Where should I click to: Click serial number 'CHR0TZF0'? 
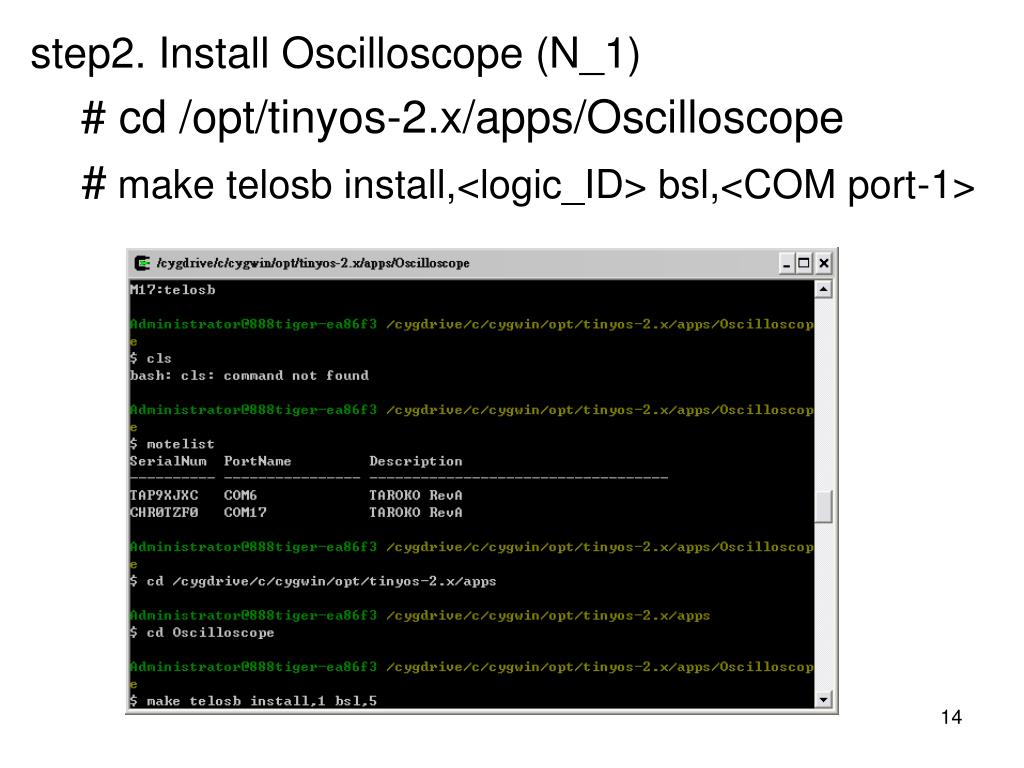click(164, 513)
